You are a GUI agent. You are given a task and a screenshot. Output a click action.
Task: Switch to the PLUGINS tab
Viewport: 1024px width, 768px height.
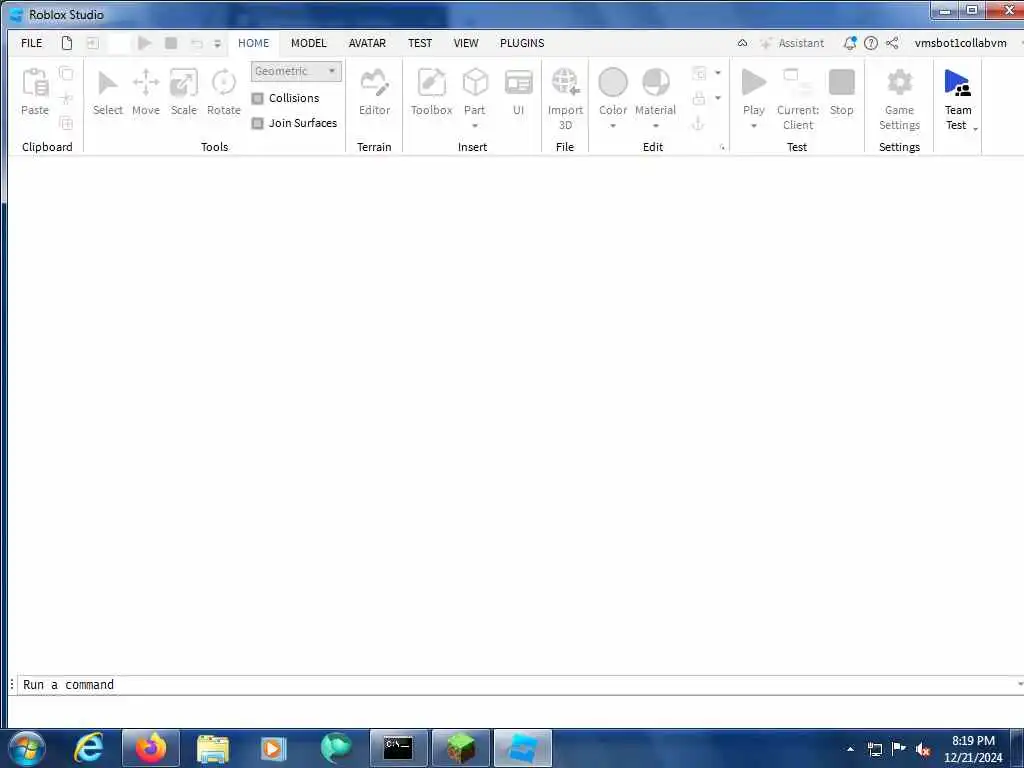(522, 43)
